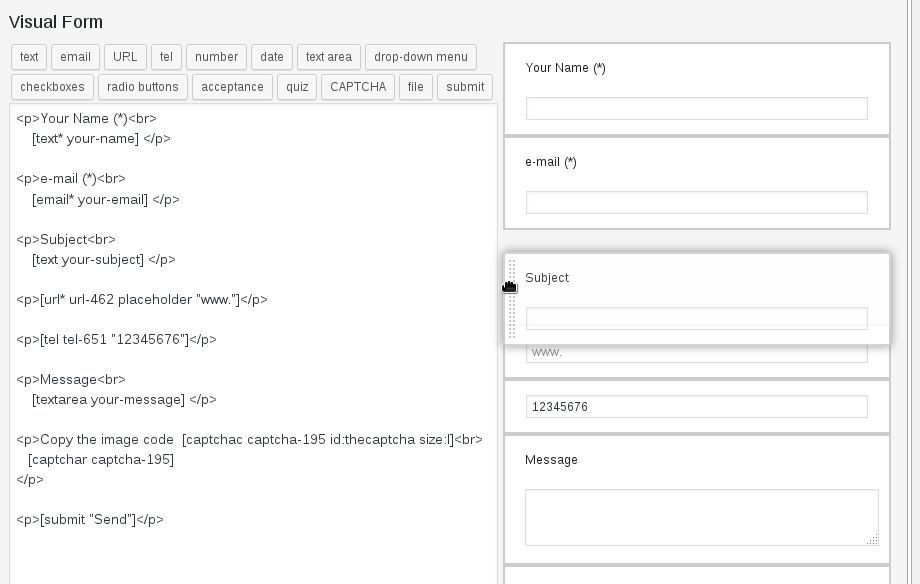Click the drag handle on the Subject block
The image size is (920, 584).
512,298
